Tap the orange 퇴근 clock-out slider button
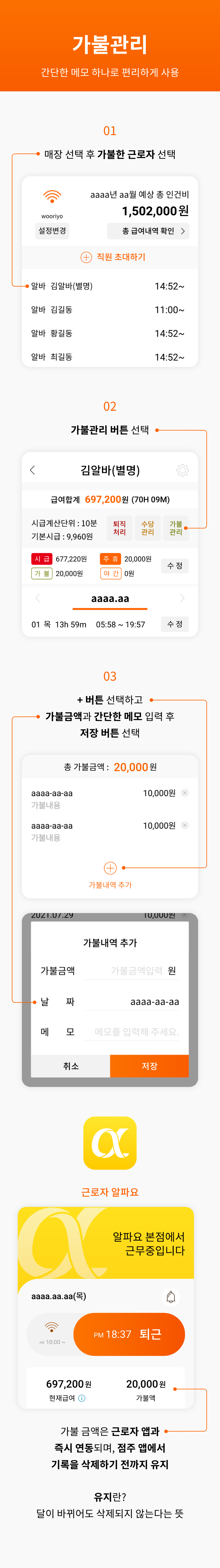This screenshot has width=220, height=1568. (x=129, y=1334)
